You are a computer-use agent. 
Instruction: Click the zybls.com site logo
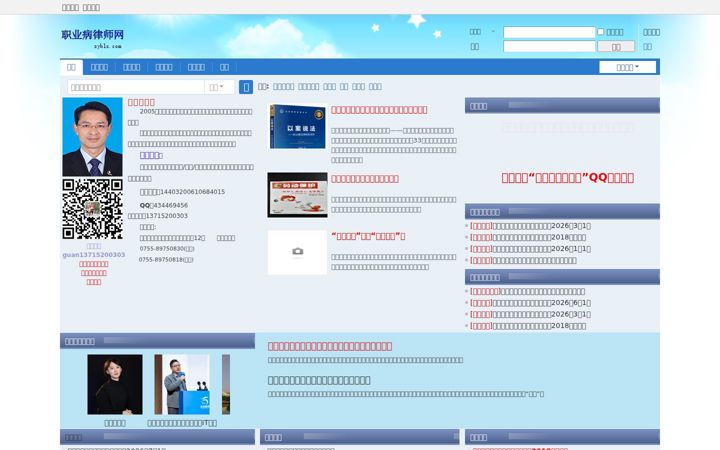point(92,39)
